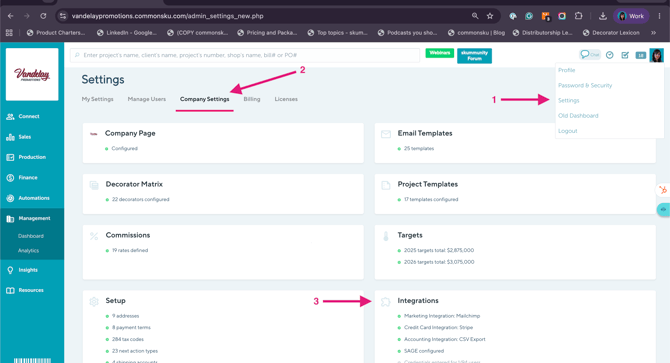Open the browser extensions puzzle icon

click(x=579, y=16)
